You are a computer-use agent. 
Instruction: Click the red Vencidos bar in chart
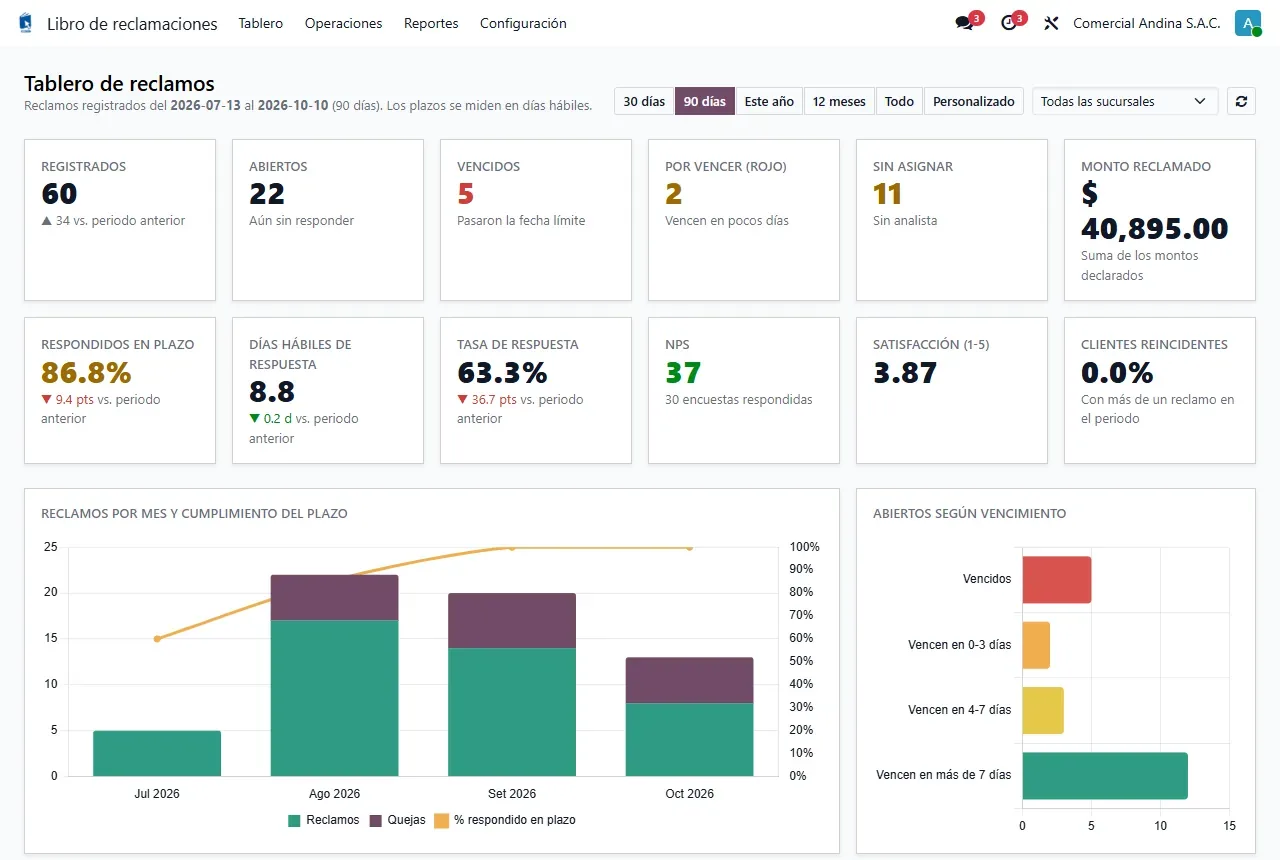[1056, 580]
